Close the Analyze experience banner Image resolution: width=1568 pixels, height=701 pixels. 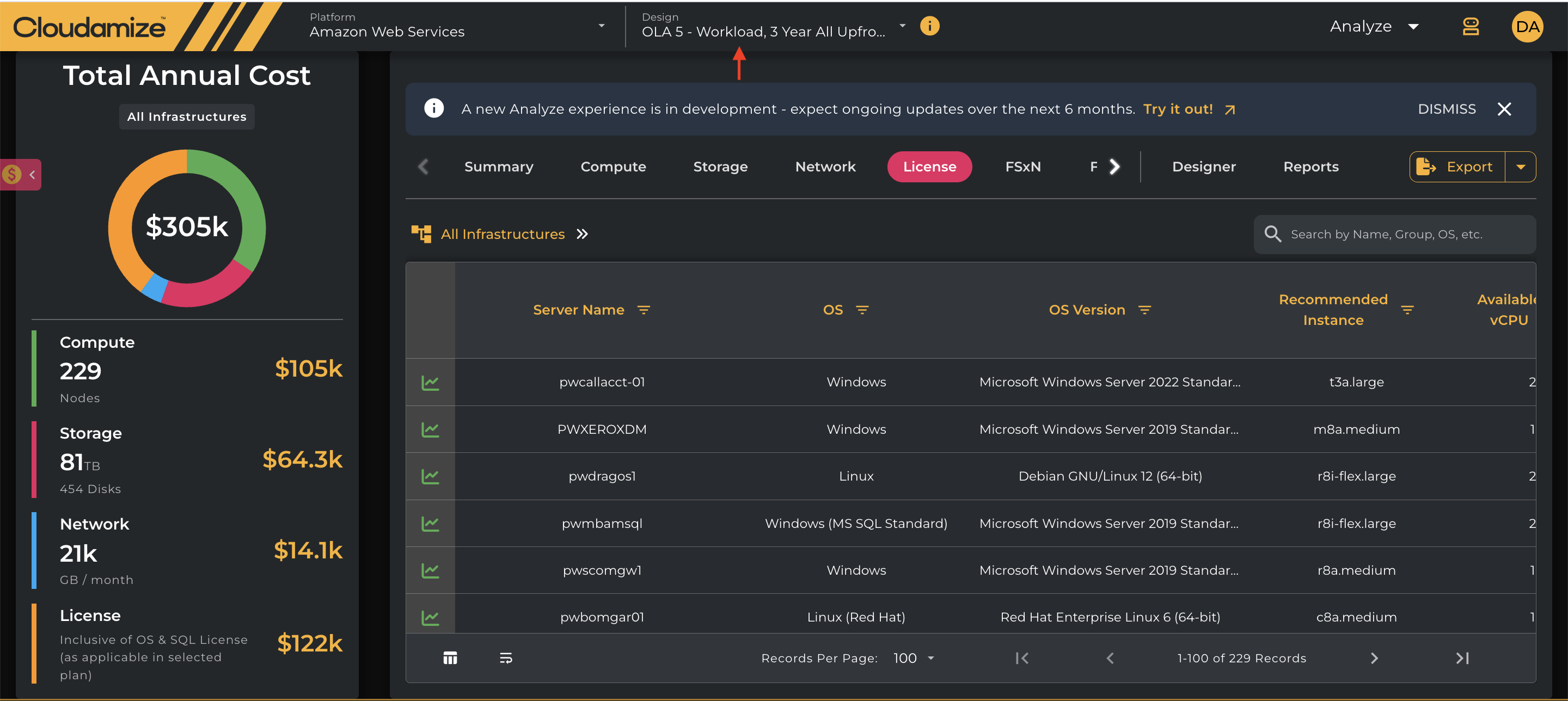pyautogui.click(x=1504, y=109)
